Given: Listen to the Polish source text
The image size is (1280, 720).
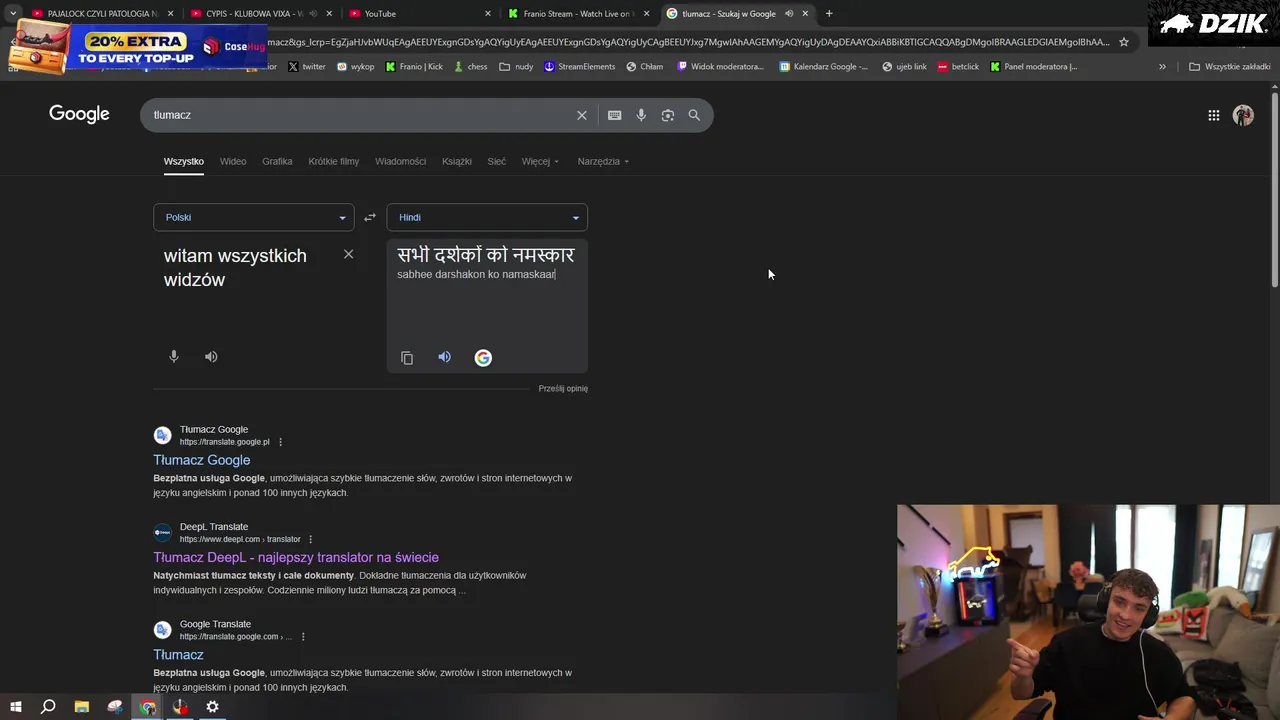Looking at the screenshot, I should [x=211, y=356].
